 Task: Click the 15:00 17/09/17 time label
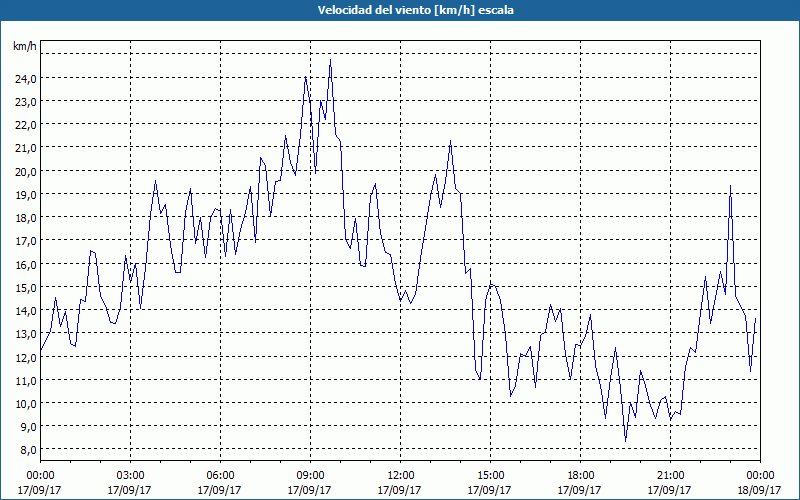[x=489, y=483]
